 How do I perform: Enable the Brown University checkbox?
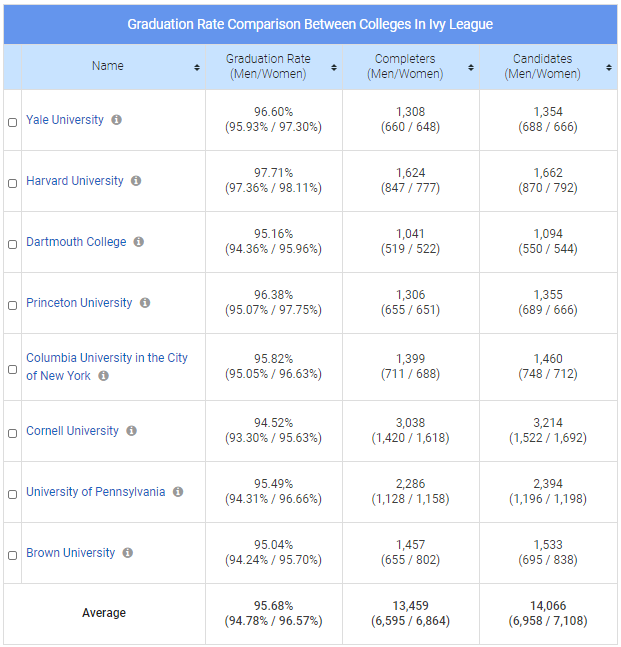pos(13,555)
